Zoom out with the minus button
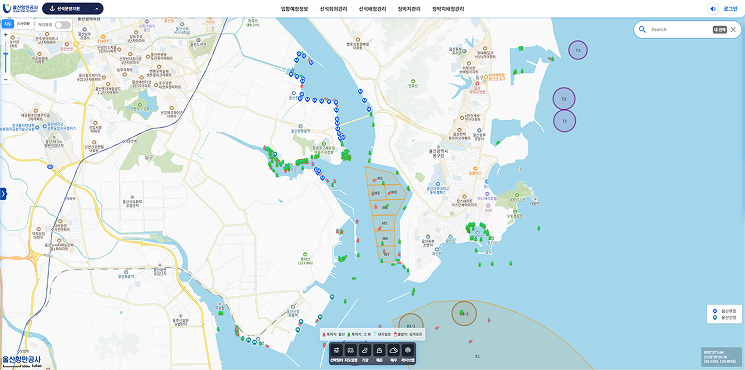The image size is (745, 370). pyautogui.click(x=6, y=79)
